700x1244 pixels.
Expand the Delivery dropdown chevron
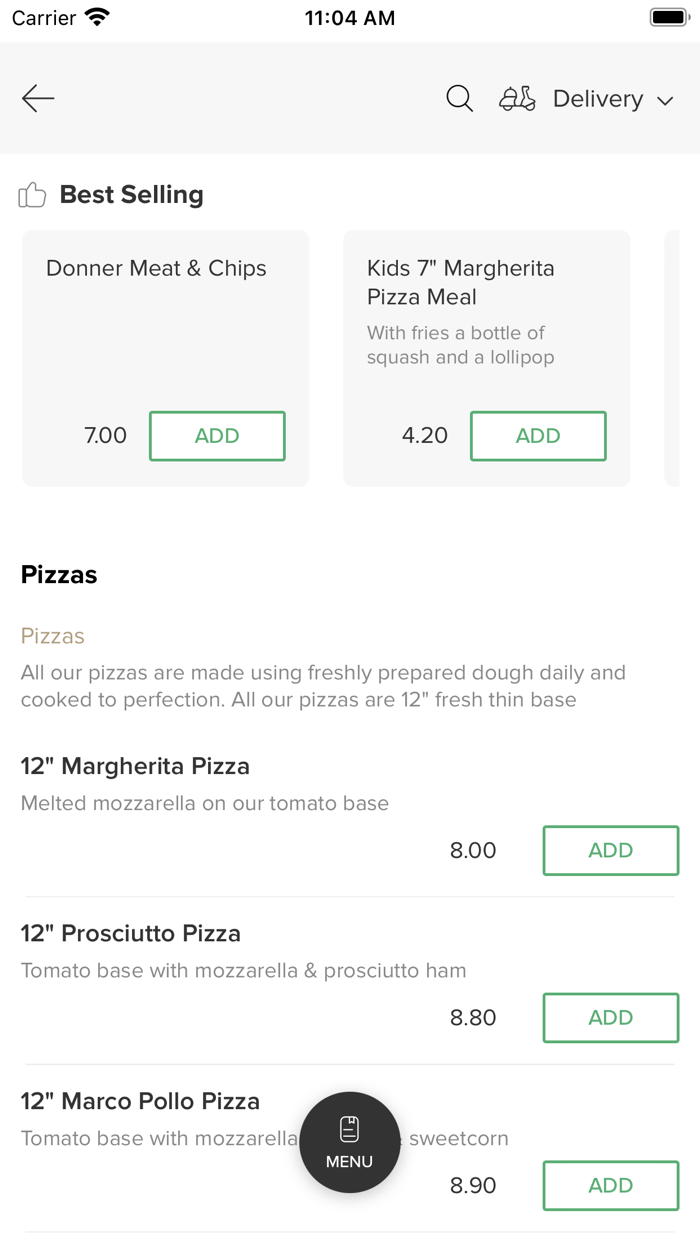coord(665,100)
